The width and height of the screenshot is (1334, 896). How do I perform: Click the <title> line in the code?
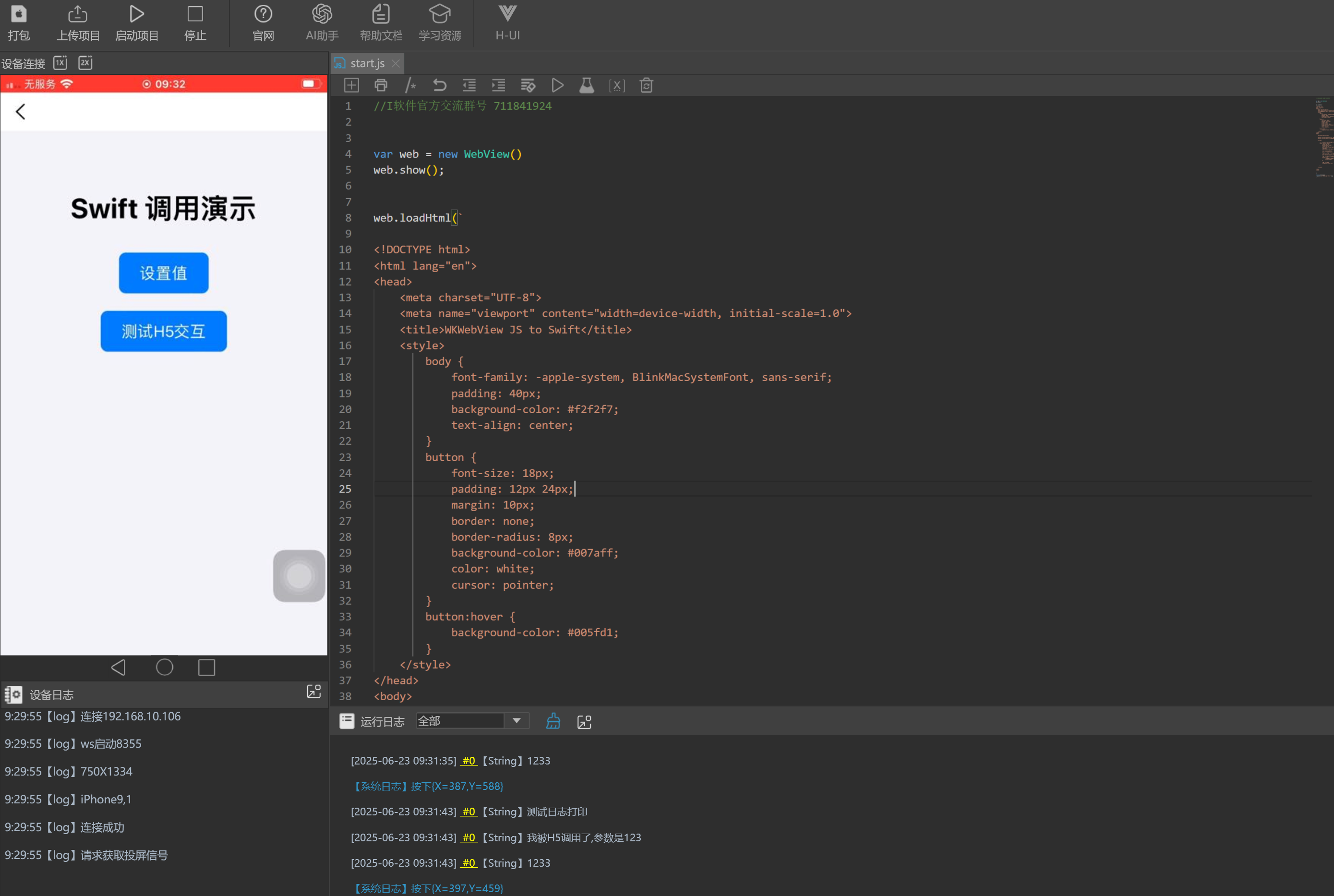pyautogui.click(x=516, y=330)
